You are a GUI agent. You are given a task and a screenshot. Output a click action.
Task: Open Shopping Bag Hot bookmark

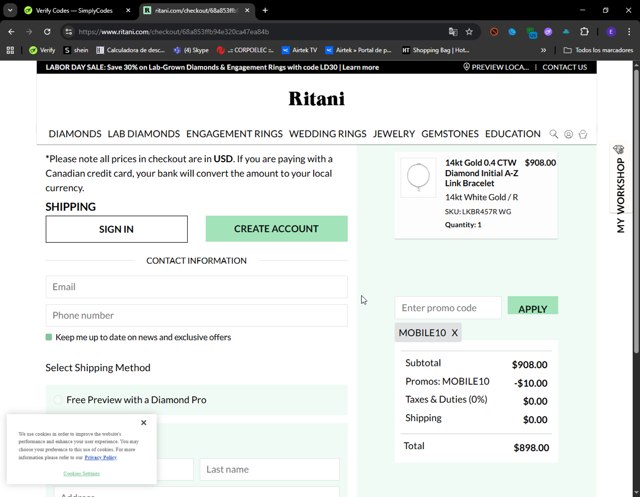pos(436,50)
